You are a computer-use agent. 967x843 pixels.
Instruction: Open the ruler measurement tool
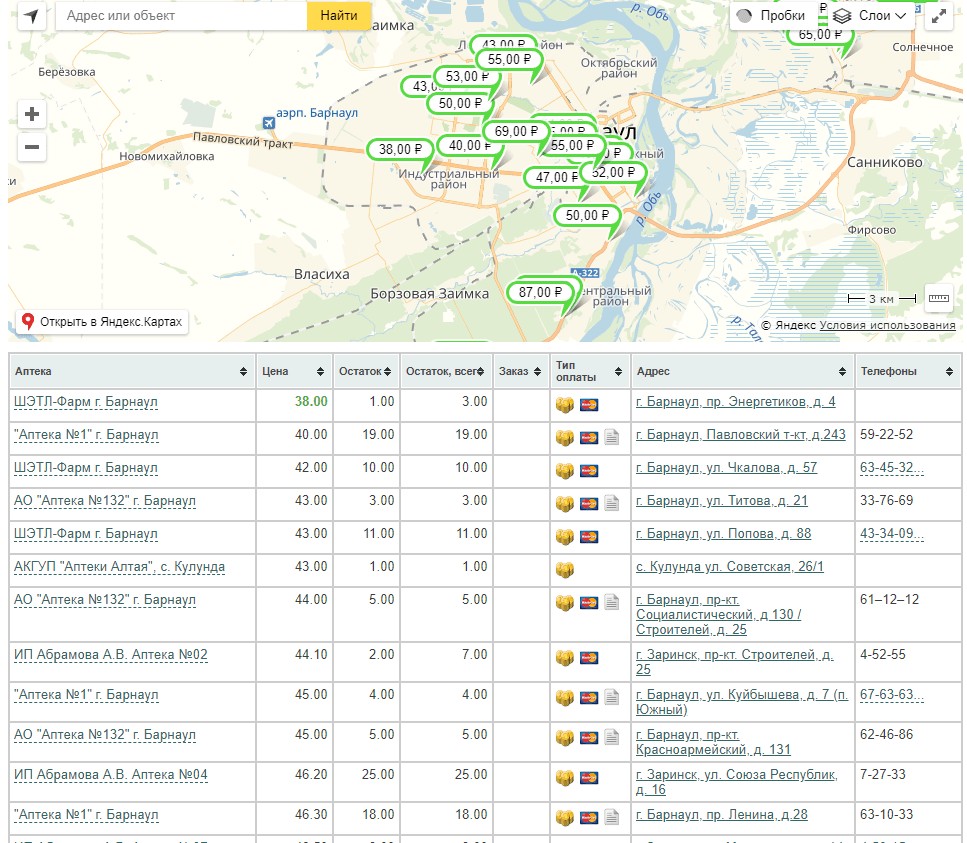[x=939, y=298]
